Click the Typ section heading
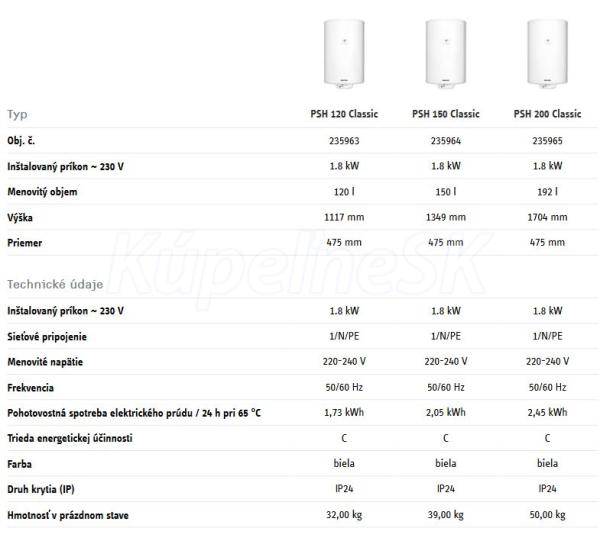 [17, 114]
